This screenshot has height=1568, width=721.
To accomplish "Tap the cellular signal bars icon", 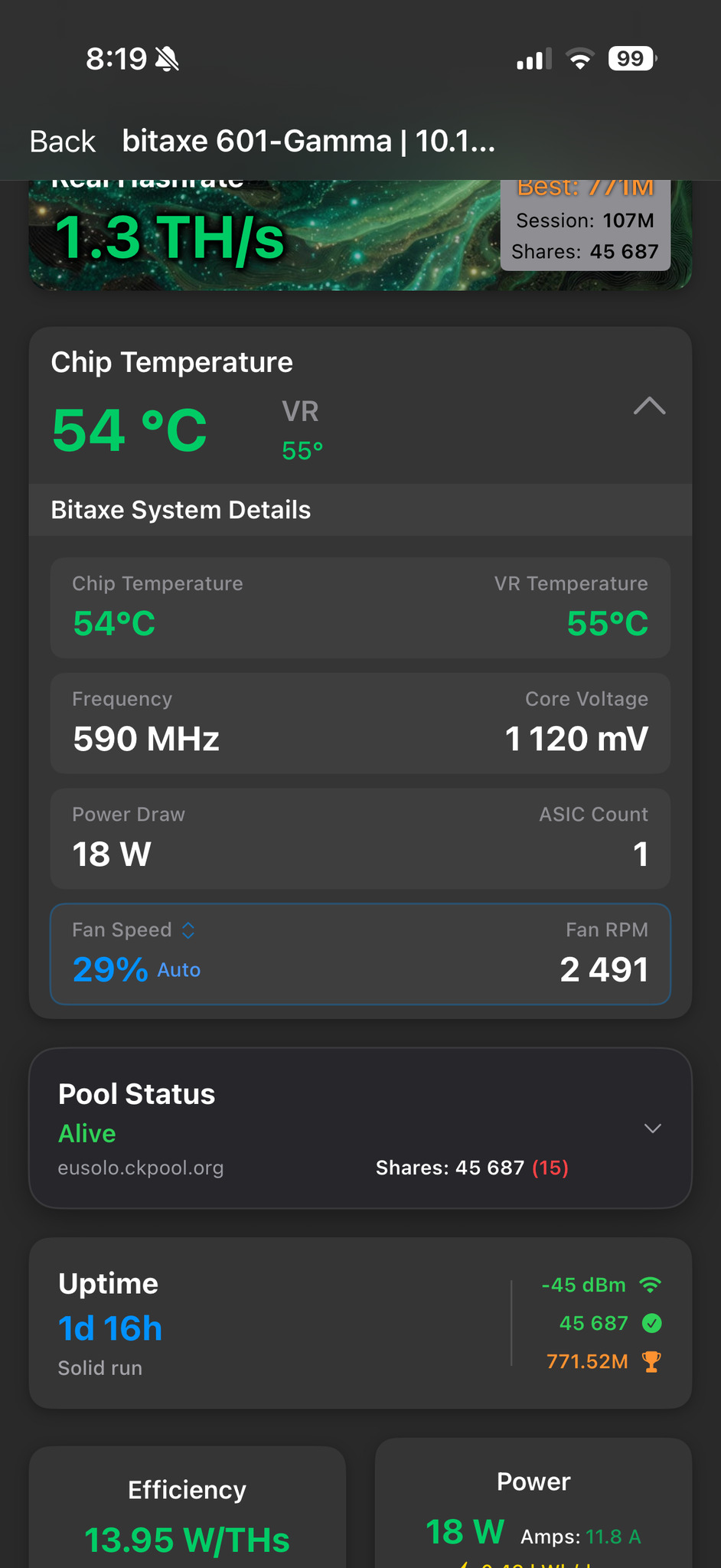I will click(533, 59).
